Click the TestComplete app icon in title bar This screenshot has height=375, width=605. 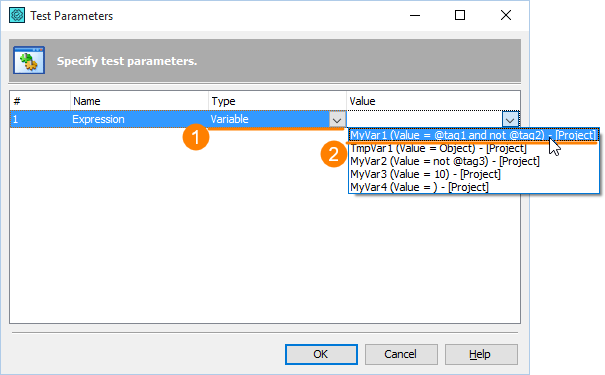click(17, 15)
